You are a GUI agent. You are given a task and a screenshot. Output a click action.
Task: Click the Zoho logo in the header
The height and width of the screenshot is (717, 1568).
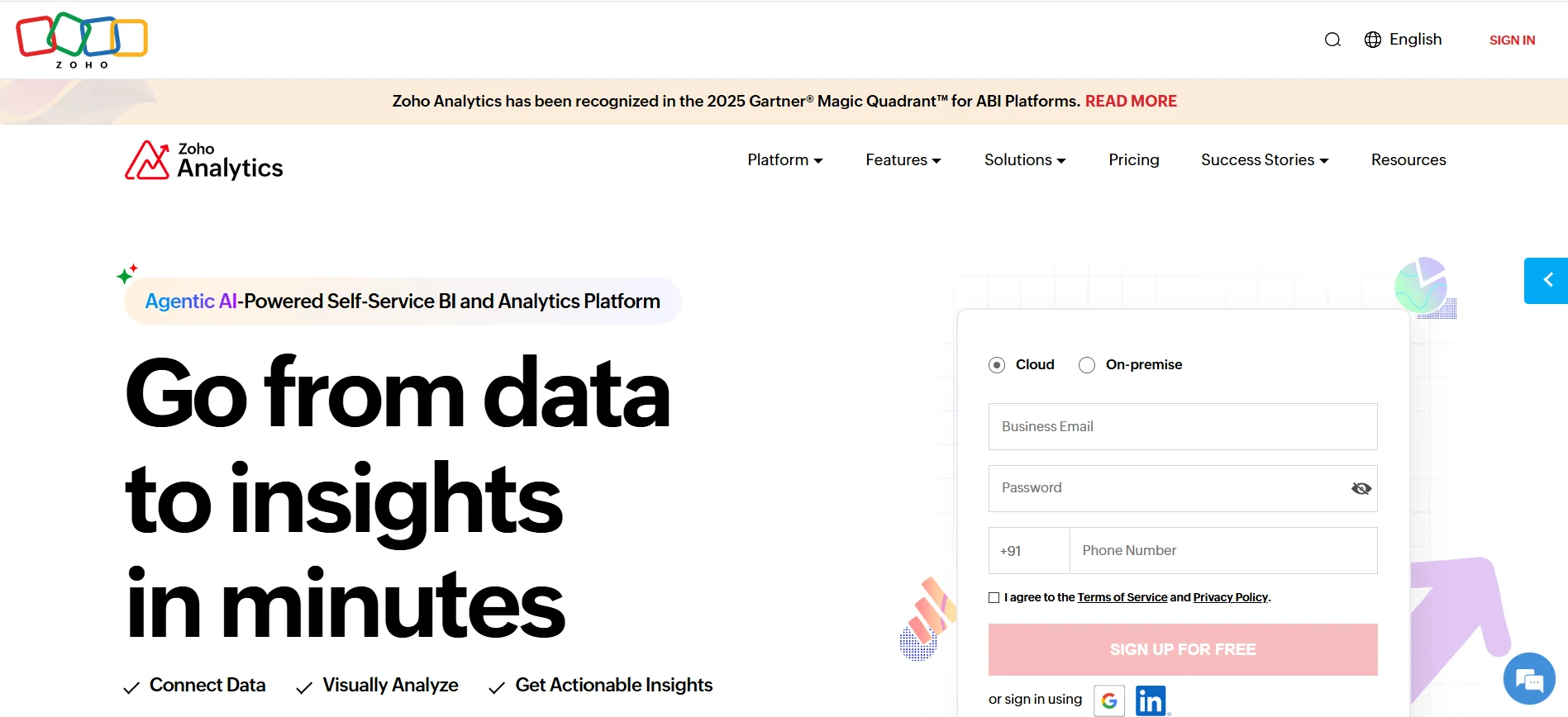click(82, 40)
